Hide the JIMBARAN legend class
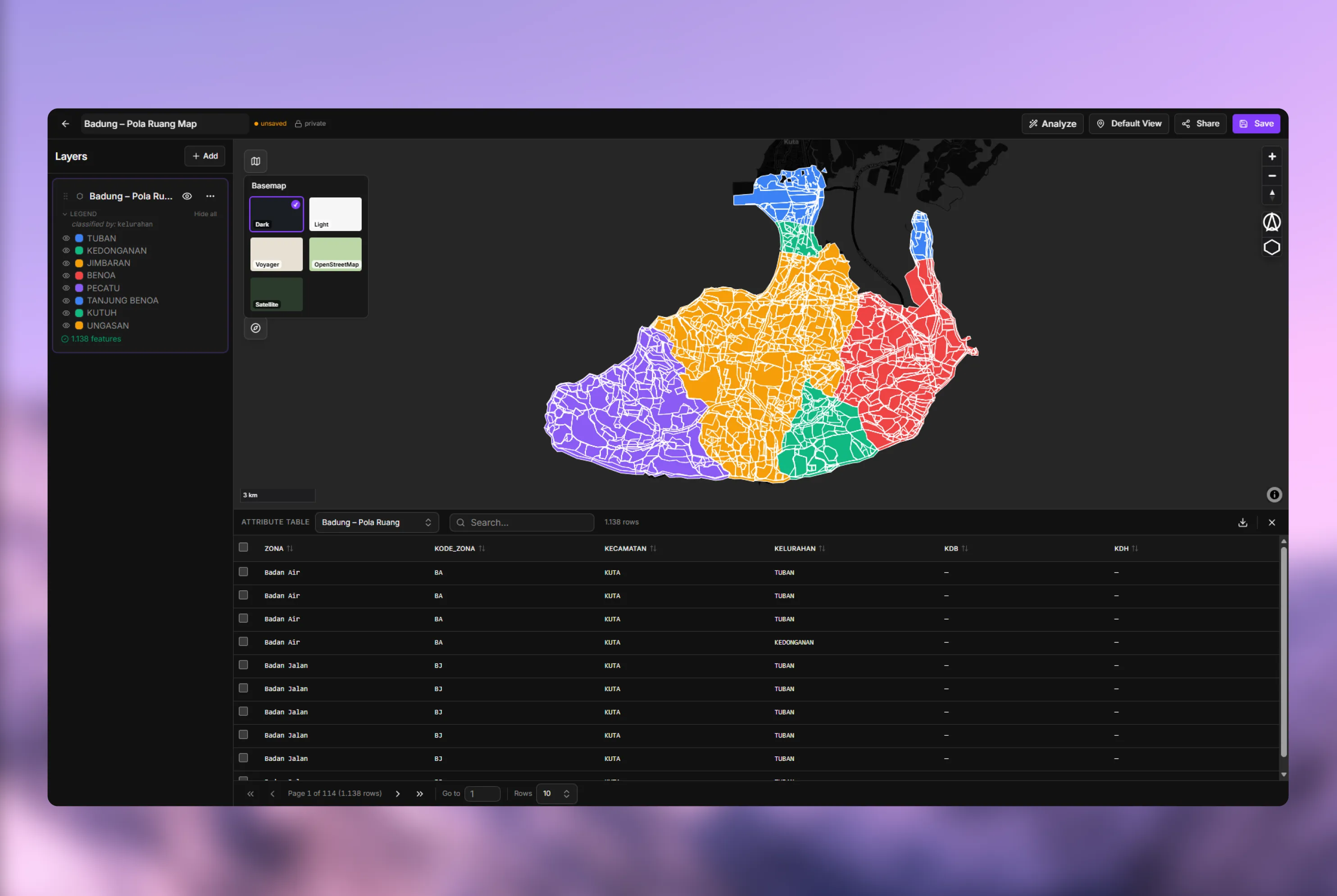Image resolution: width=1337 pixels, height=896 pixels. tap(66, 263)
